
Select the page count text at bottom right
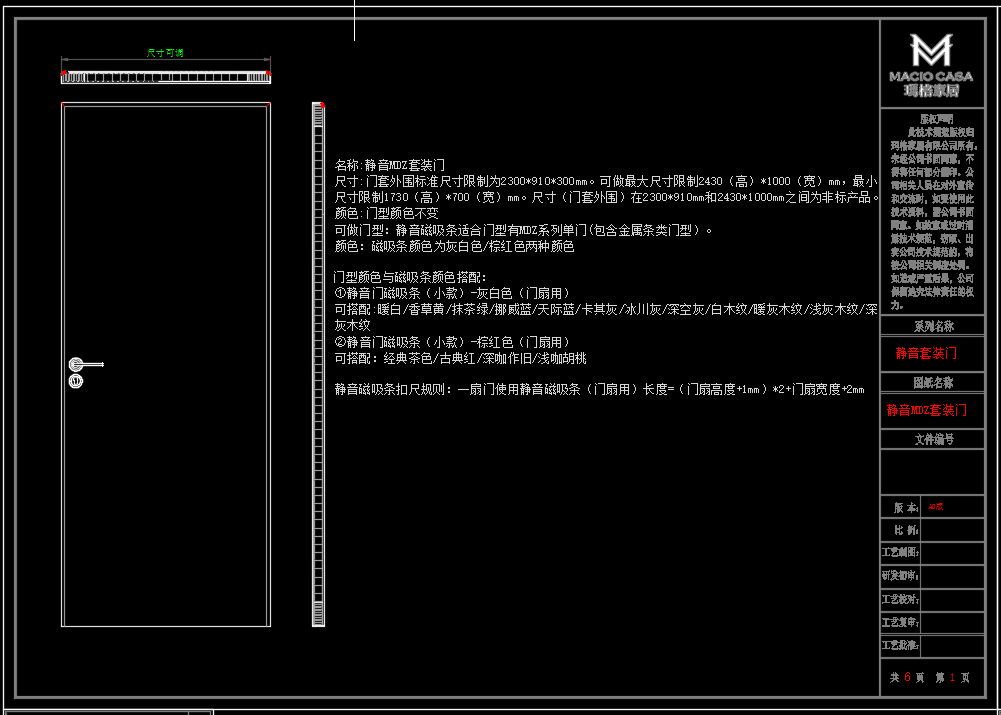coord(931,677)
